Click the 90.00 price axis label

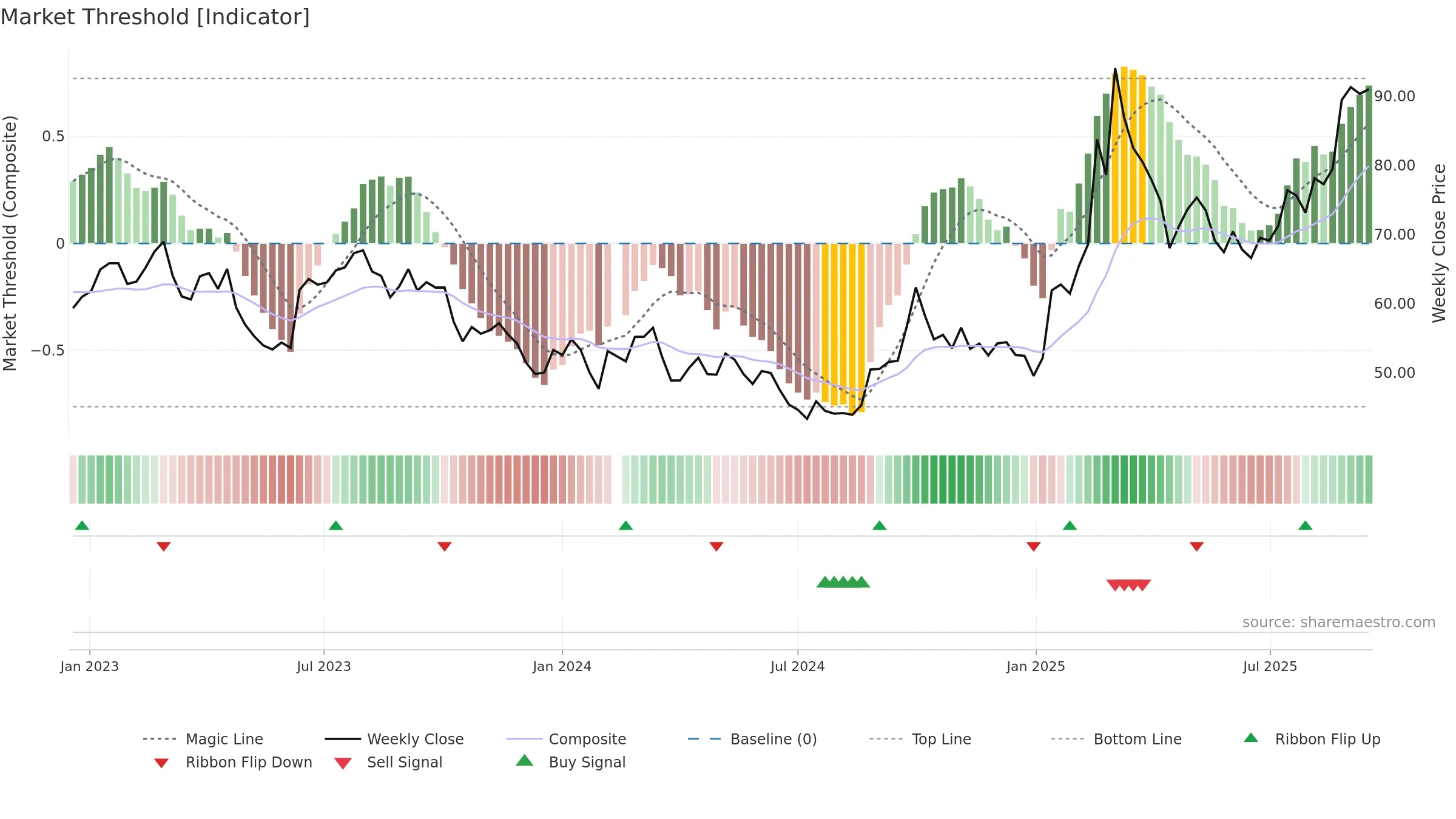tap(1395, 96)
